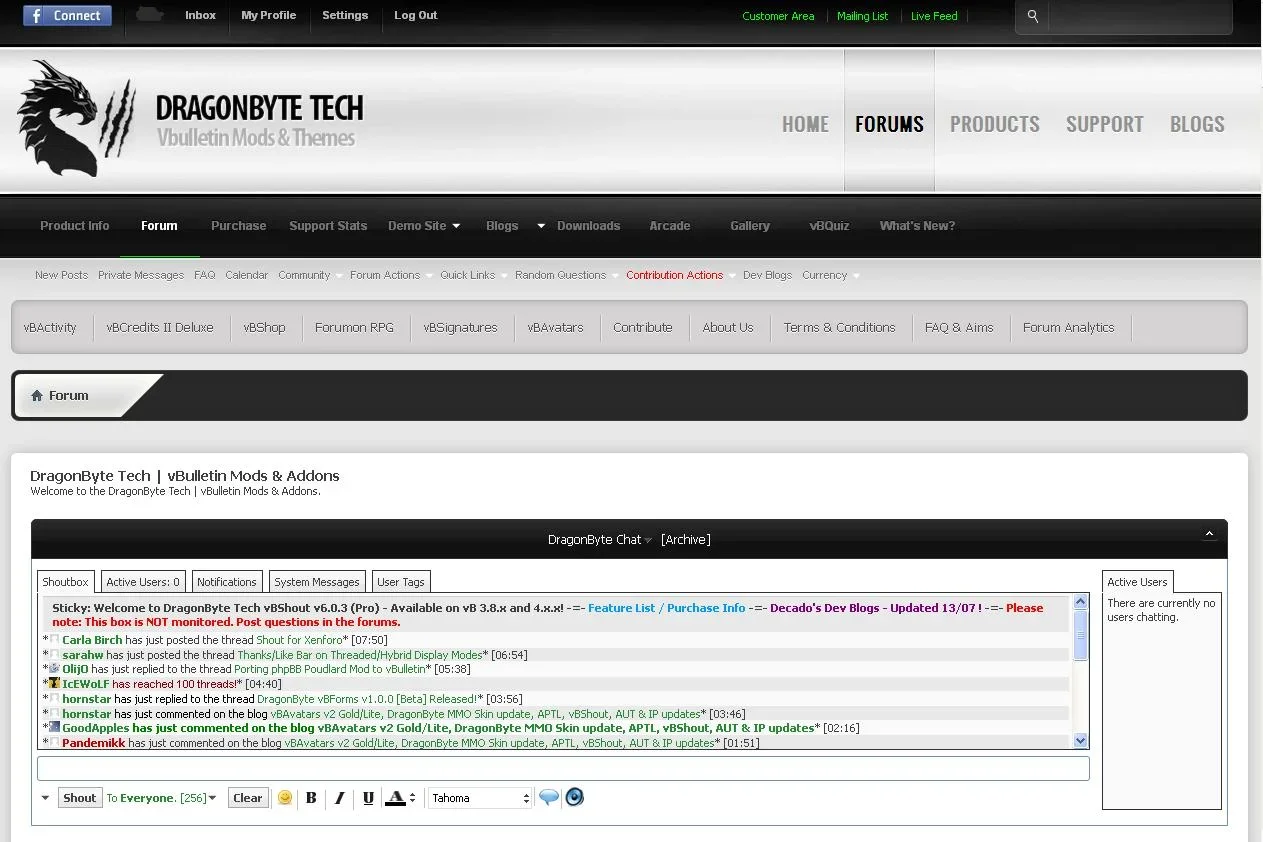The width and height of the screenshot is (1263, 842).
Task: Go to HOME in main navigation
Action: [x=805, y=124]
